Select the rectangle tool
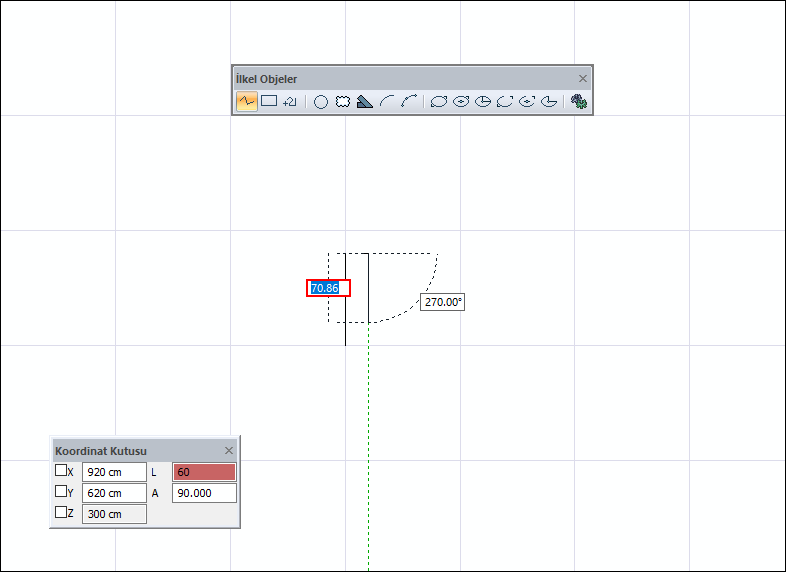The height and width of the screenshot is (572, 786). click(269, 101)
